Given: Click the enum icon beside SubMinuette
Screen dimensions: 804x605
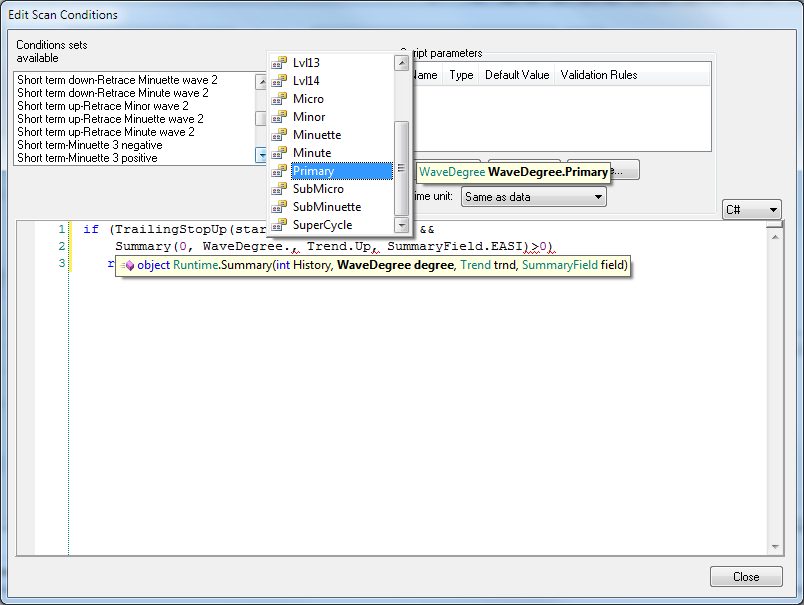Looking at the screenshot, I should [278, 206].
